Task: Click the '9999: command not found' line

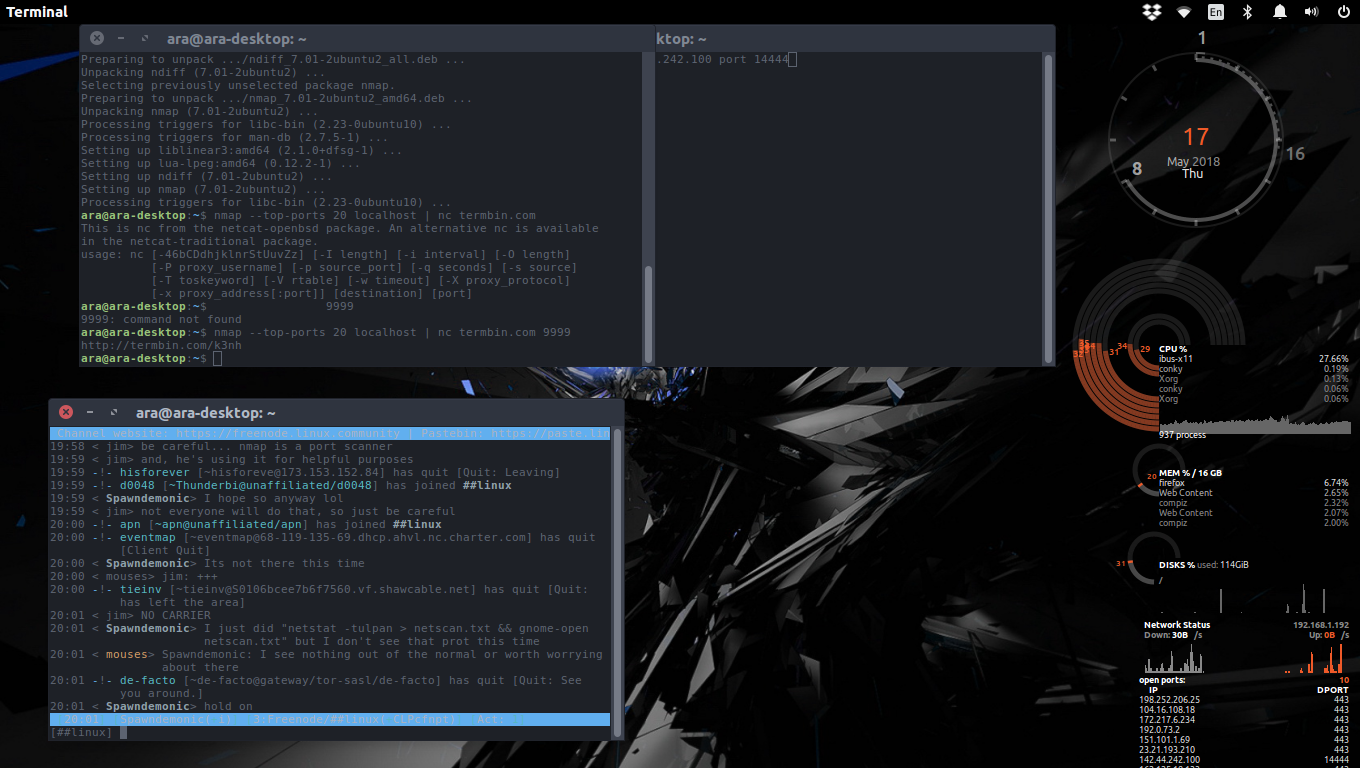Action: pyautogui.click(x=161, y=319)
